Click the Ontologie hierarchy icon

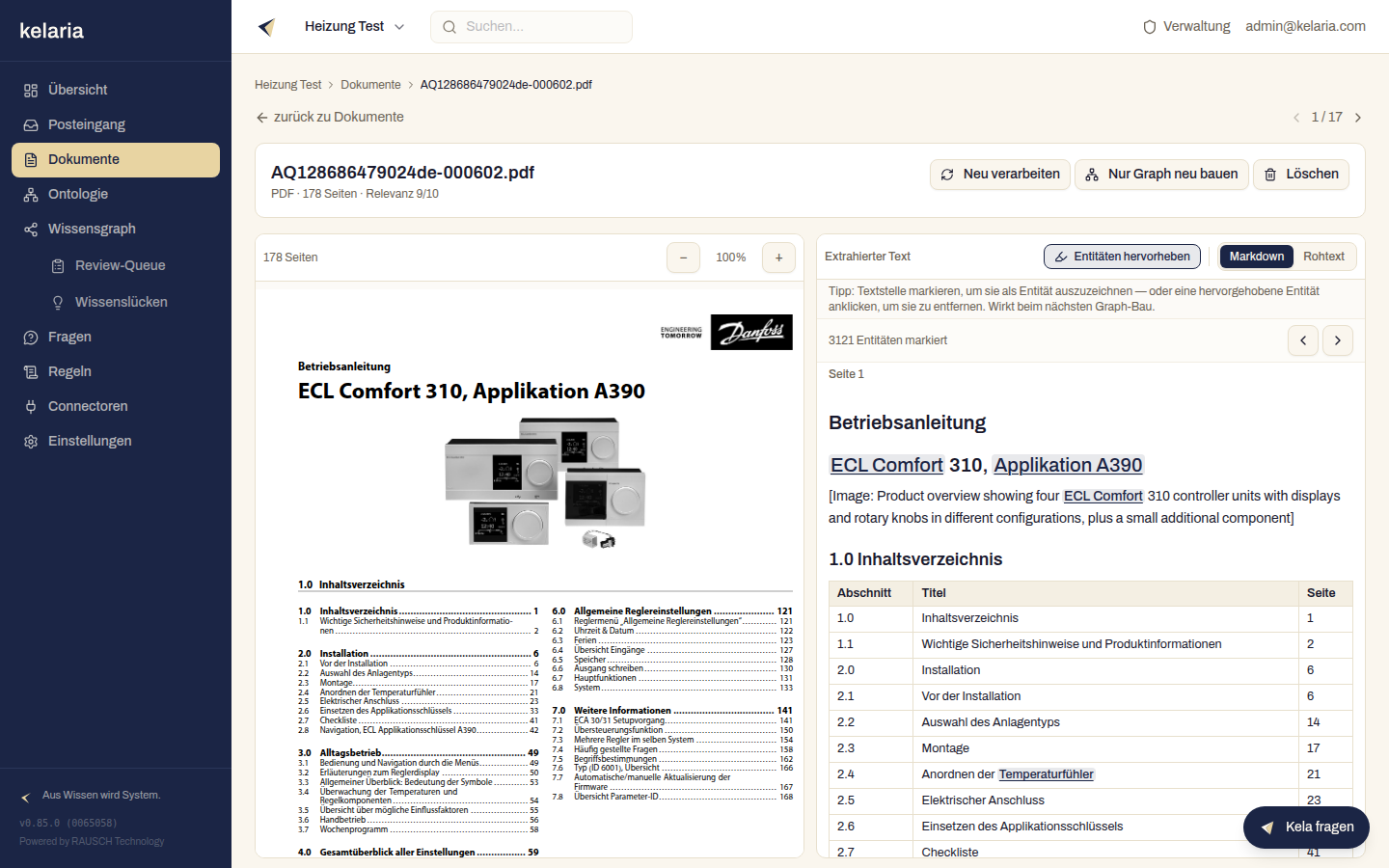point(31,194)
